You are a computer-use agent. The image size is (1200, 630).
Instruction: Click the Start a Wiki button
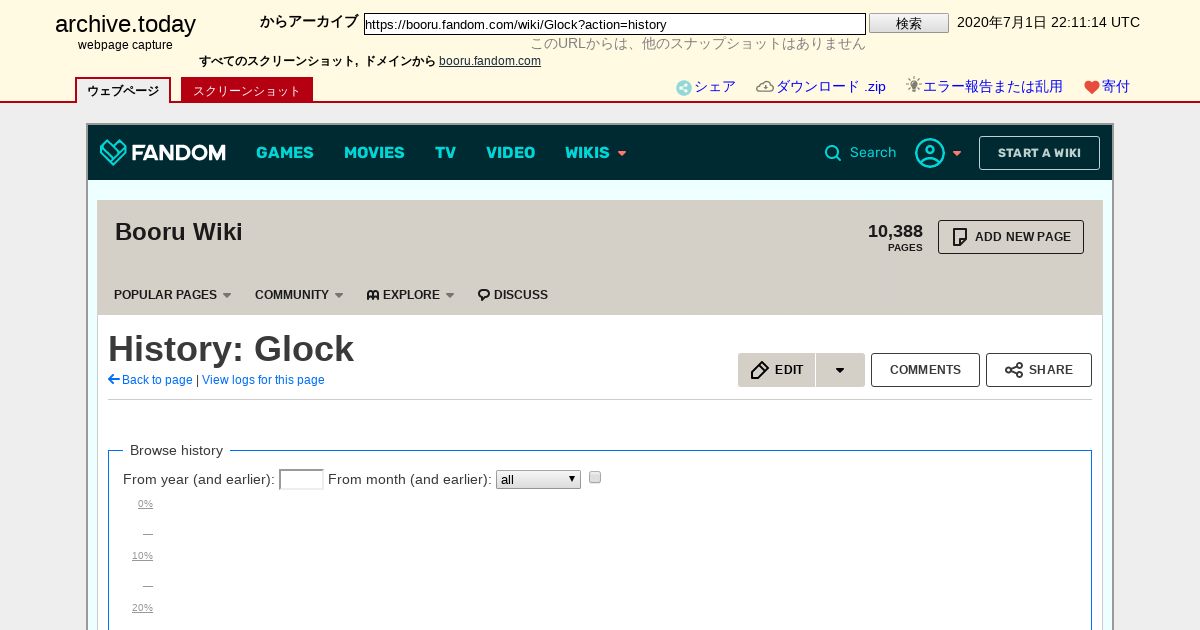[x=1039, y=153]
